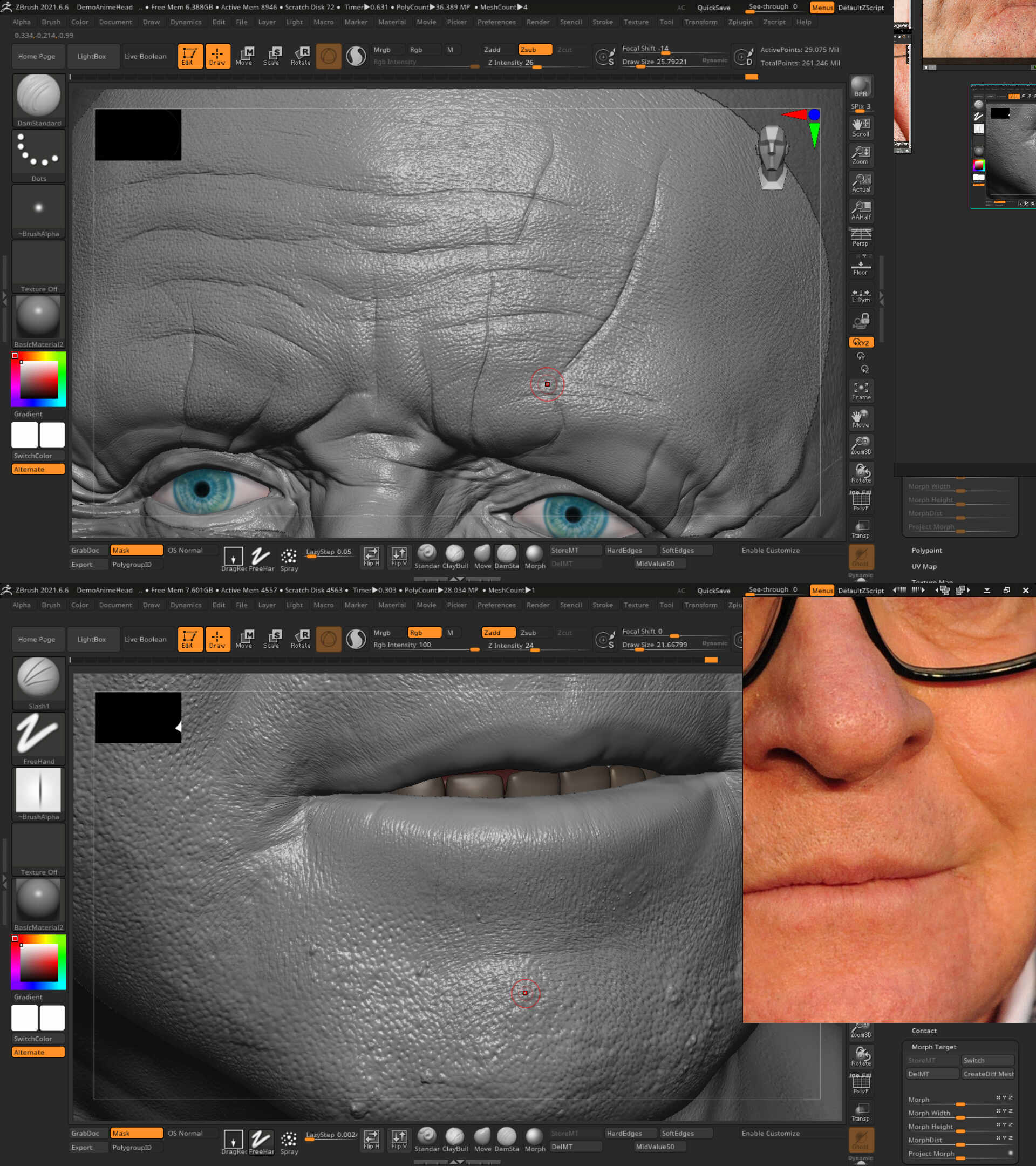This screenshot has height=1166, width=1036.
Task: Click GrabDoc button in top window
Action: (88, 551)
